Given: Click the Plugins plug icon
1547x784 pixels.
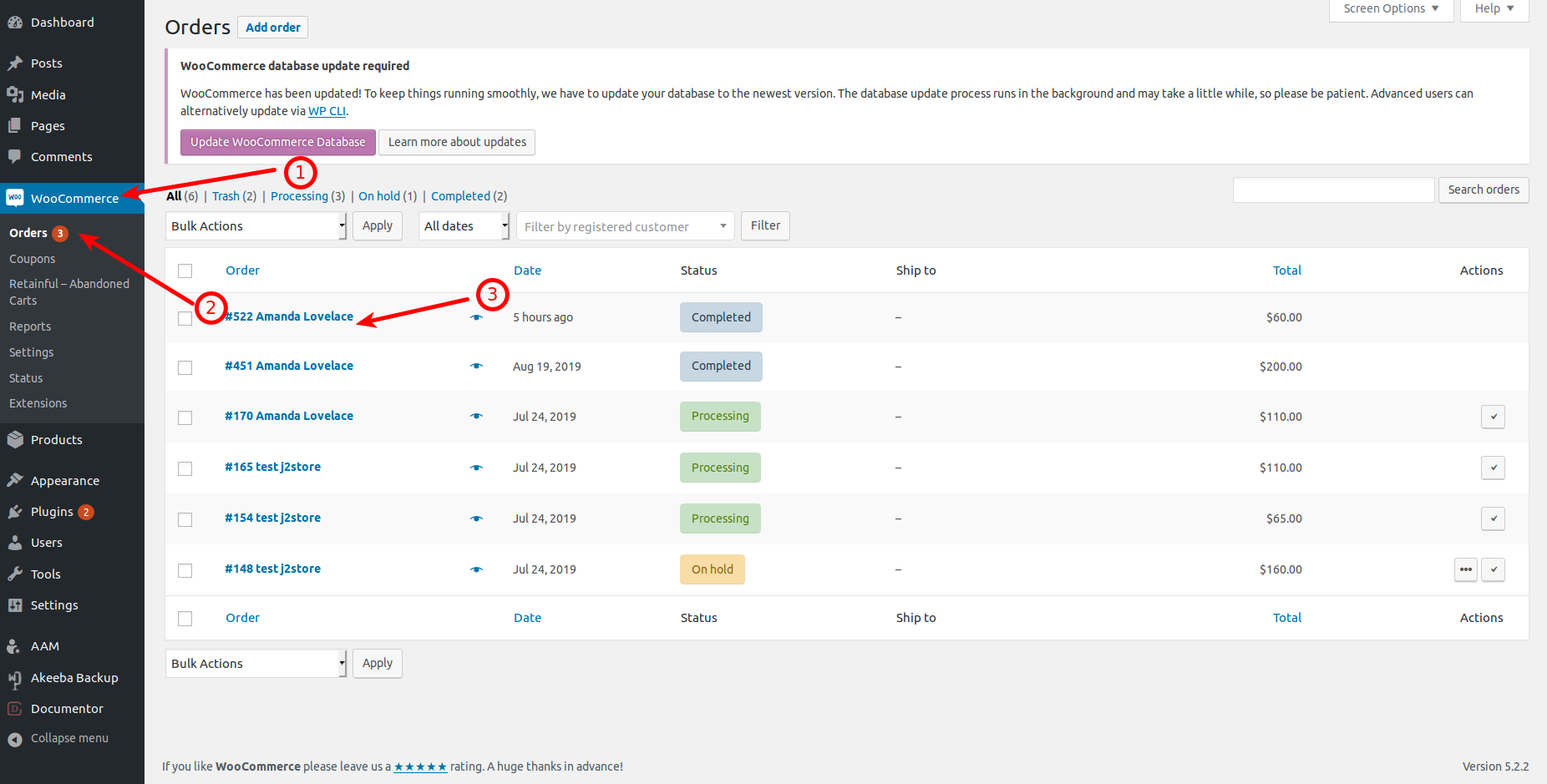Looking at the screenshot, I should (15, 512).
